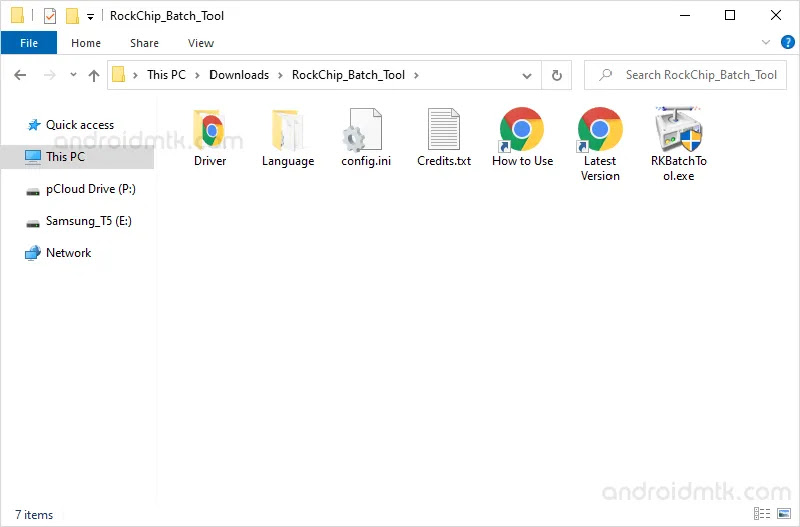800x527 pixels.
Task: Open the Share ribbon tab
Action: tap(144, 43)
